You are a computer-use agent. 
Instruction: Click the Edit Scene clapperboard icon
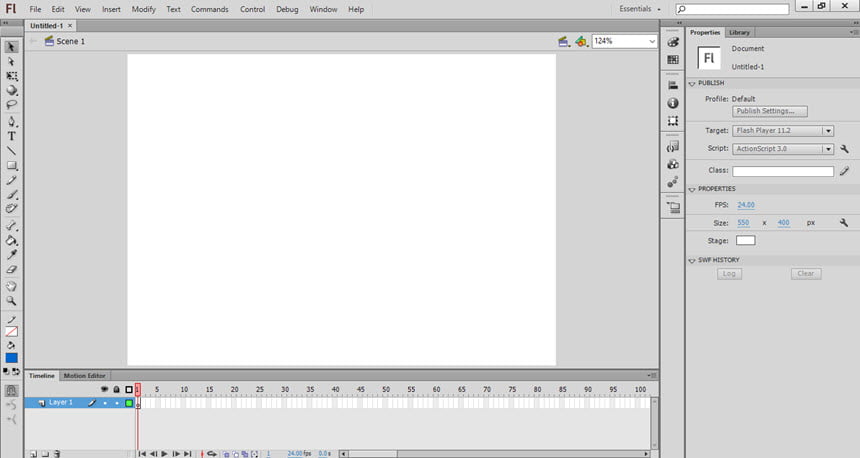[563, 41]
